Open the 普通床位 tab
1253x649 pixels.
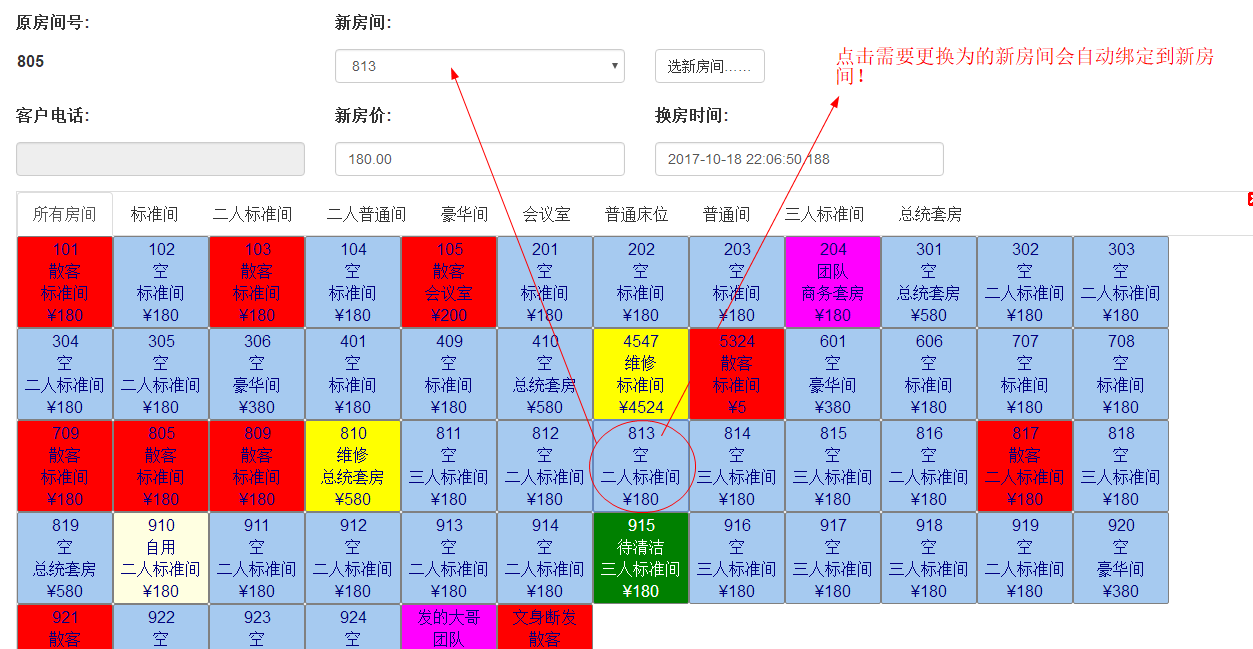pyautogui.click(x=637, y=214)
